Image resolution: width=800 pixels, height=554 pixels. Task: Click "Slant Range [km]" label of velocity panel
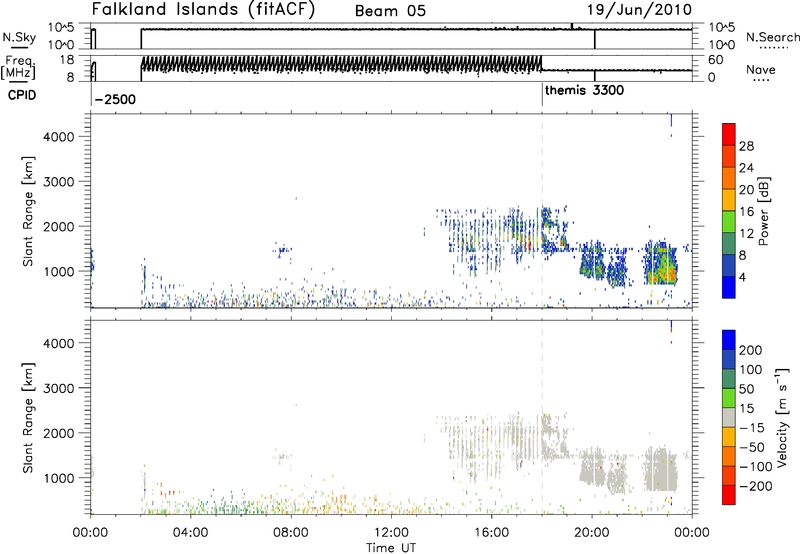pyautogui.click(x=28, y=418)
